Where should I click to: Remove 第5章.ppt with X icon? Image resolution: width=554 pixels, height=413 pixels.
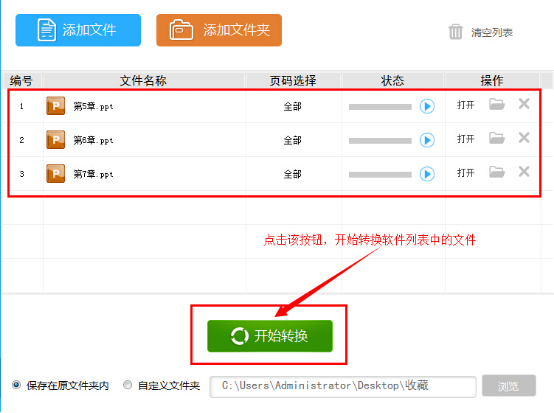point(524,104)
